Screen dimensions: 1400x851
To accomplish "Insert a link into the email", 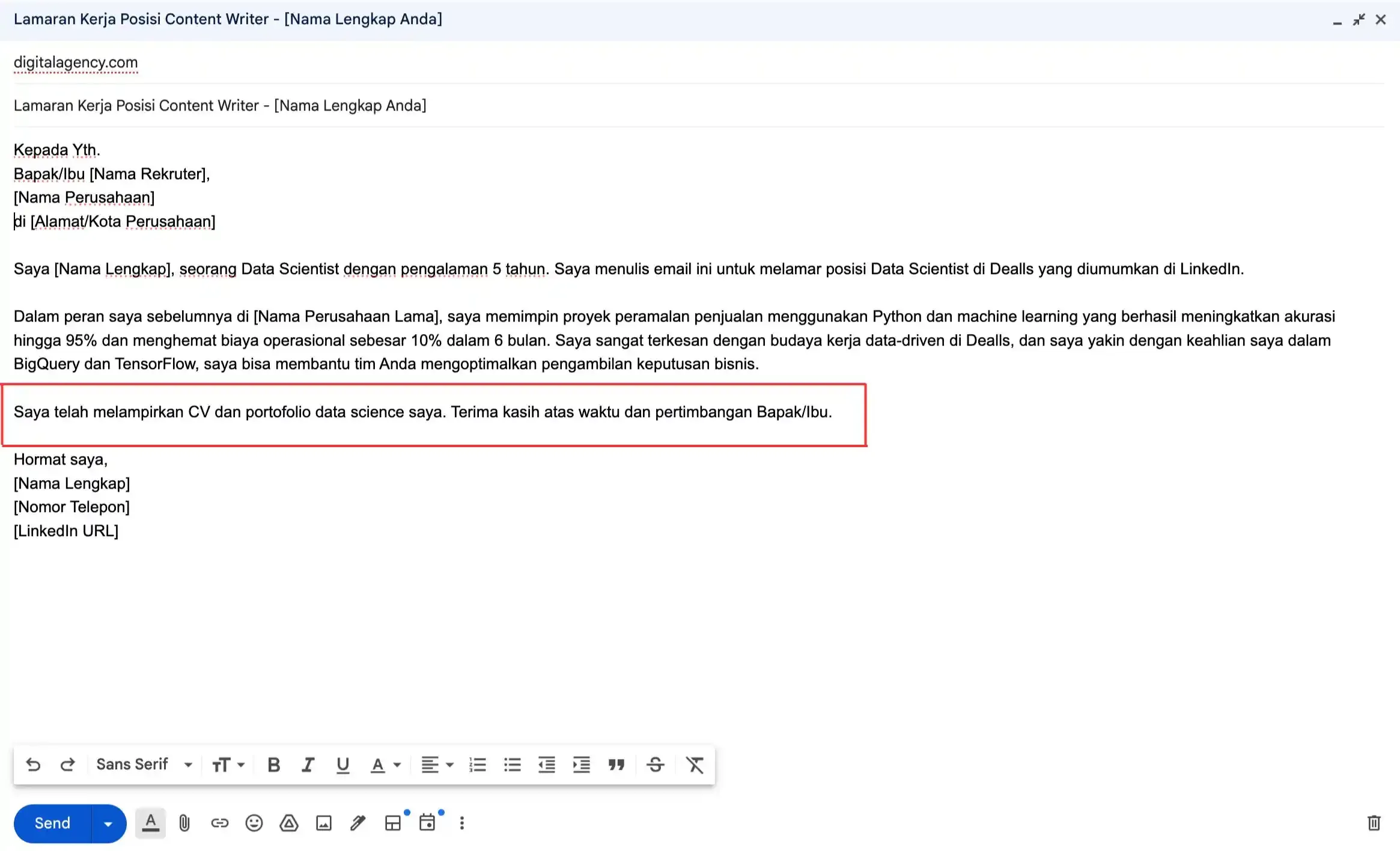I will click(219, 823).
